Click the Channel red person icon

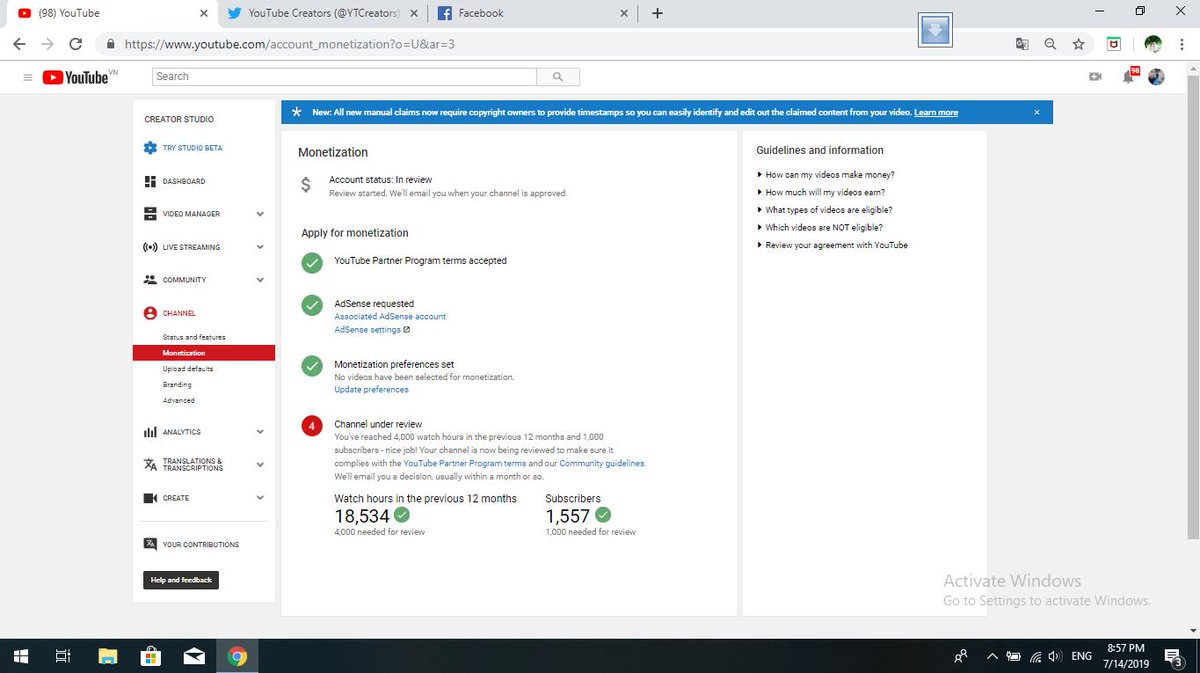click(x=150, y=313)
